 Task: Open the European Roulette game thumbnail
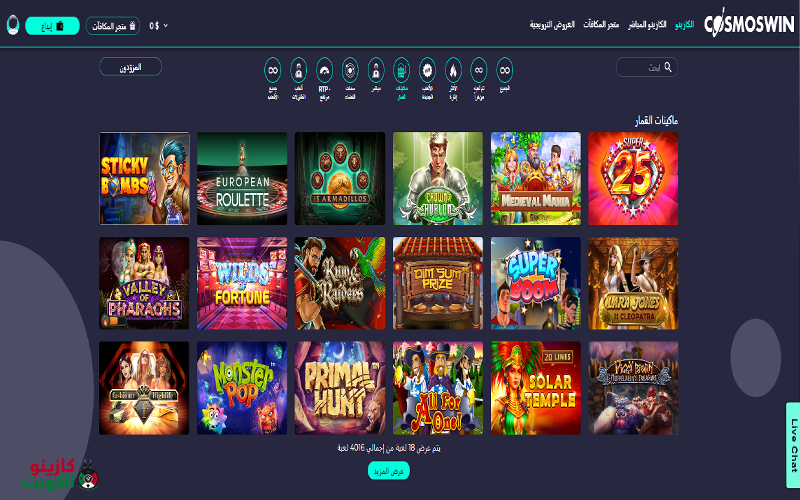242,179
